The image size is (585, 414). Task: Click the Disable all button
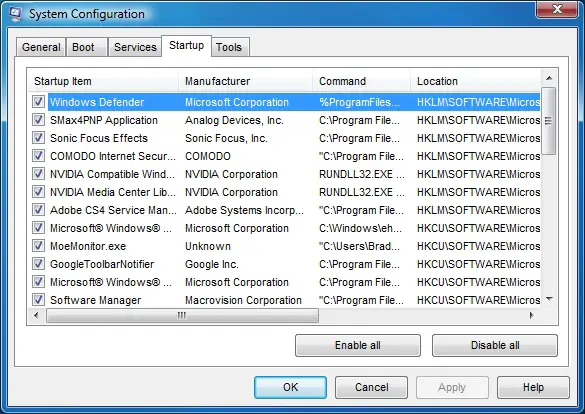[495, 345]
